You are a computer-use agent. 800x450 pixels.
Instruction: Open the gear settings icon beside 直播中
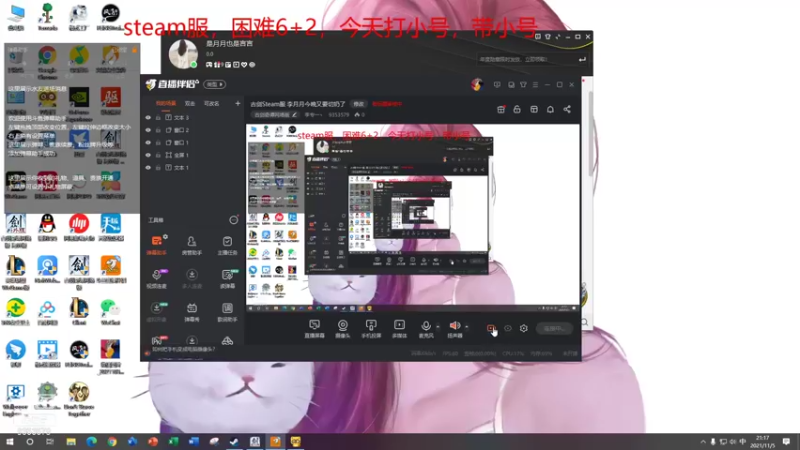click(523, 329)
